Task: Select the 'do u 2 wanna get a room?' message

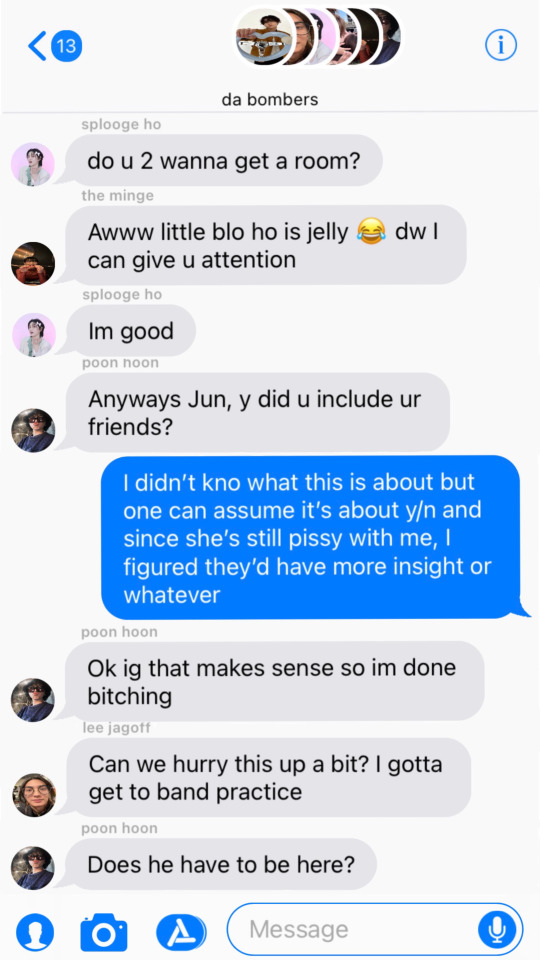Action: [x=223, y=160]
